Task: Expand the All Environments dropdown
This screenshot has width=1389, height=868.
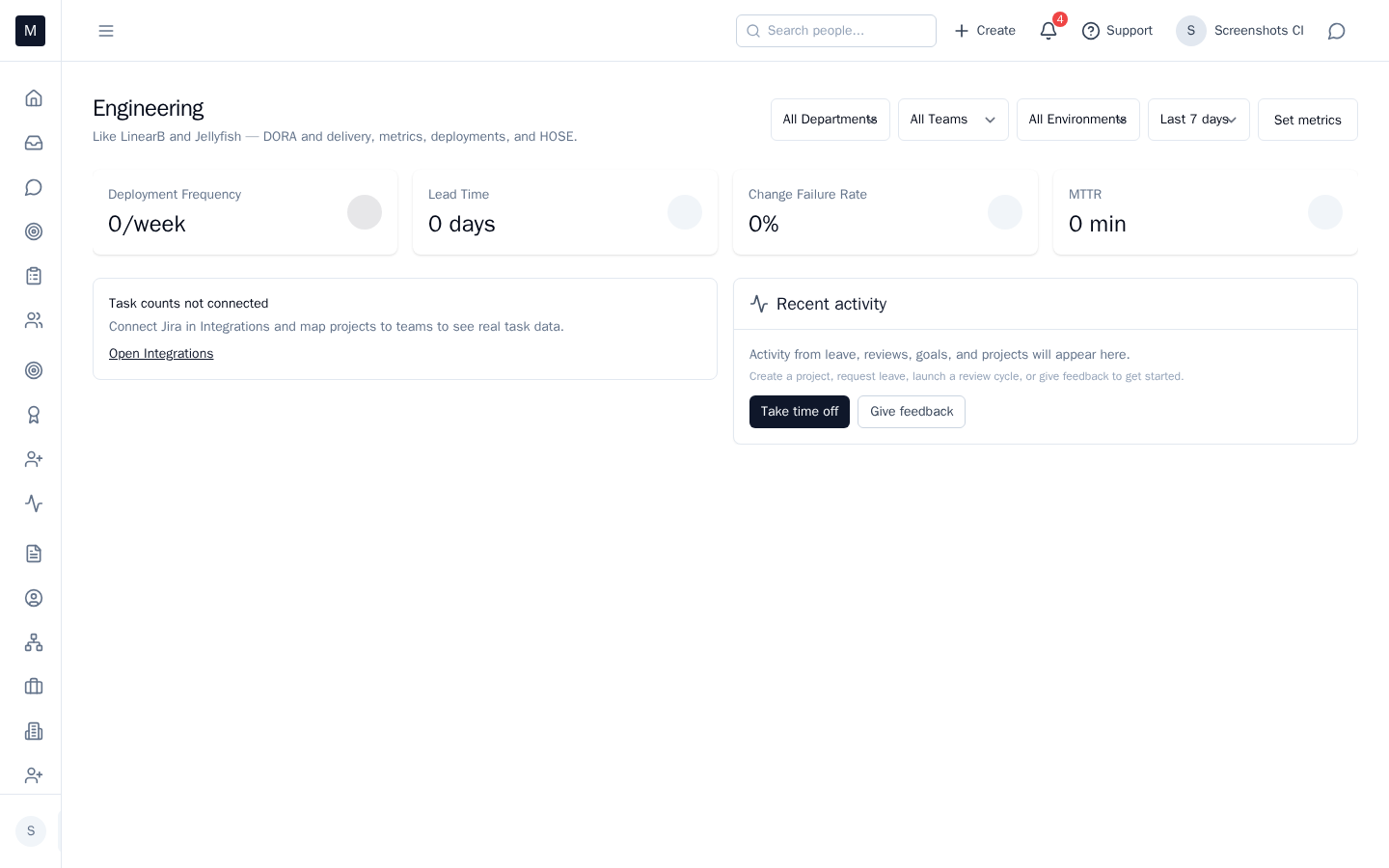Action: tap(1077, 120)
